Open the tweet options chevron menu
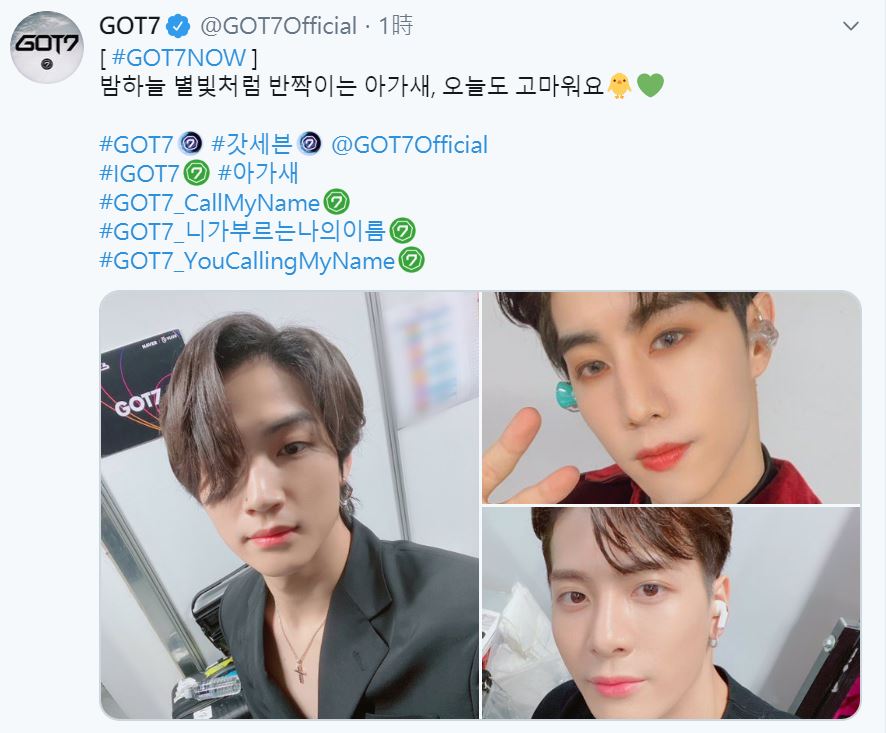This screenshot has width=886, height=733. point(850,26)
